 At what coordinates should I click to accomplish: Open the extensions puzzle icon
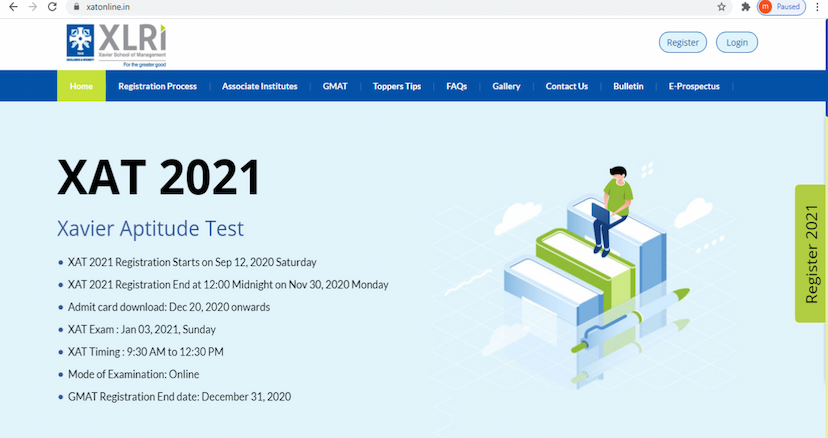[746, 7]
